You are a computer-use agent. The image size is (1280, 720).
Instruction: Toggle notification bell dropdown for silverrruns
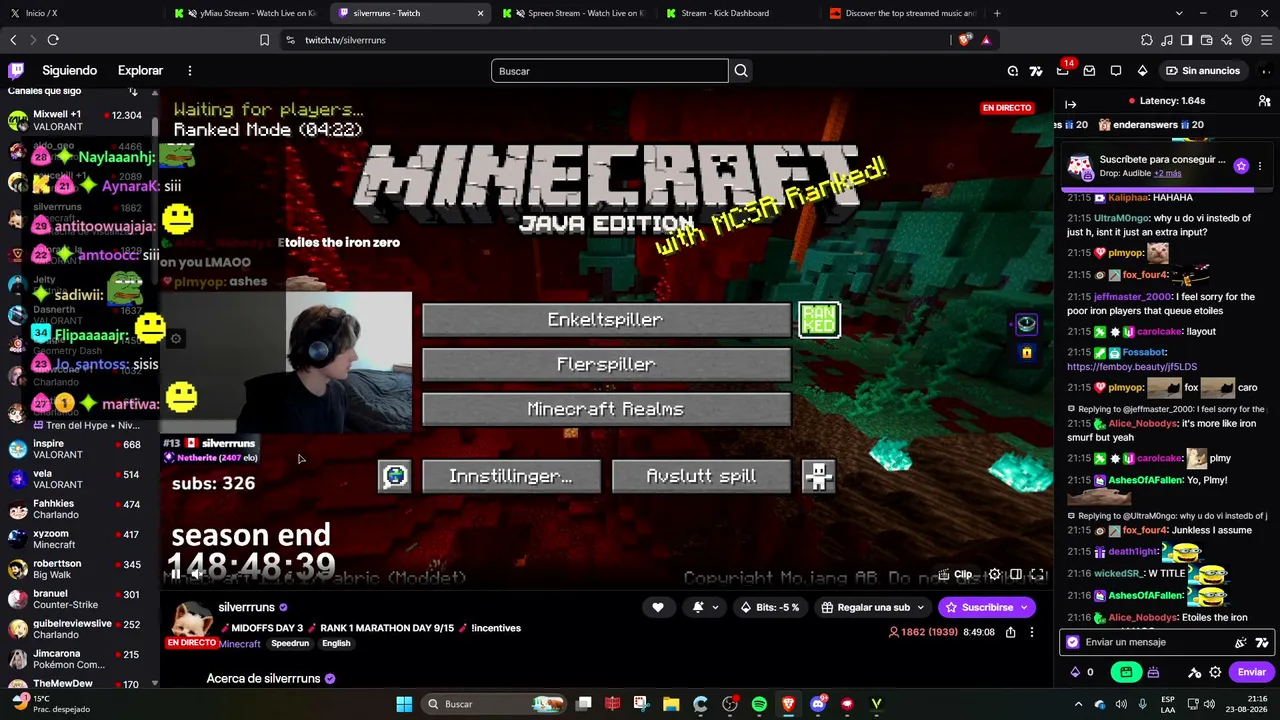pos(705,607)
